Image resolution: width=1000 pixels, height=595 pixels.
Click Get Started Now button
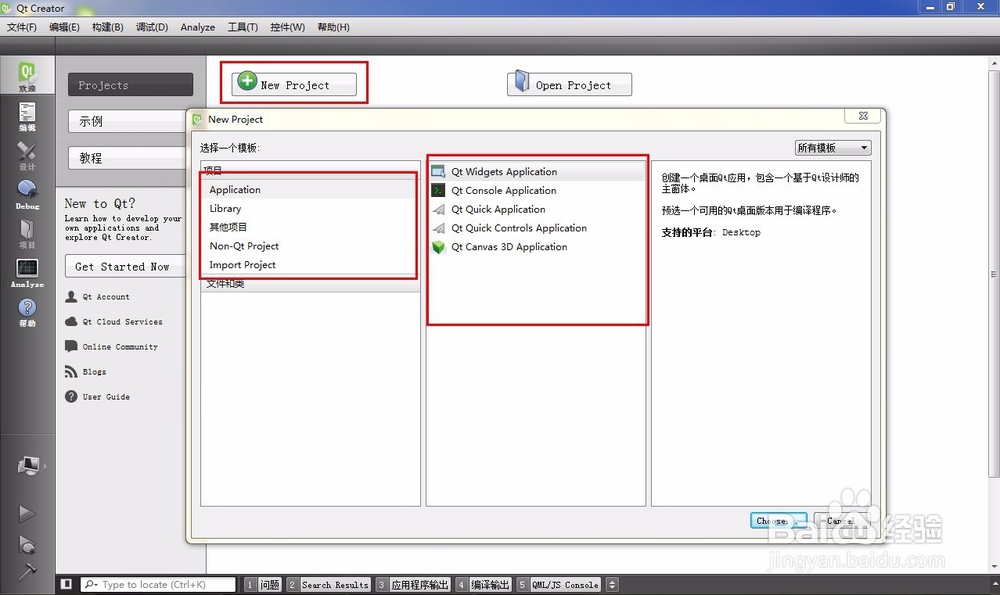pos(125,267)
